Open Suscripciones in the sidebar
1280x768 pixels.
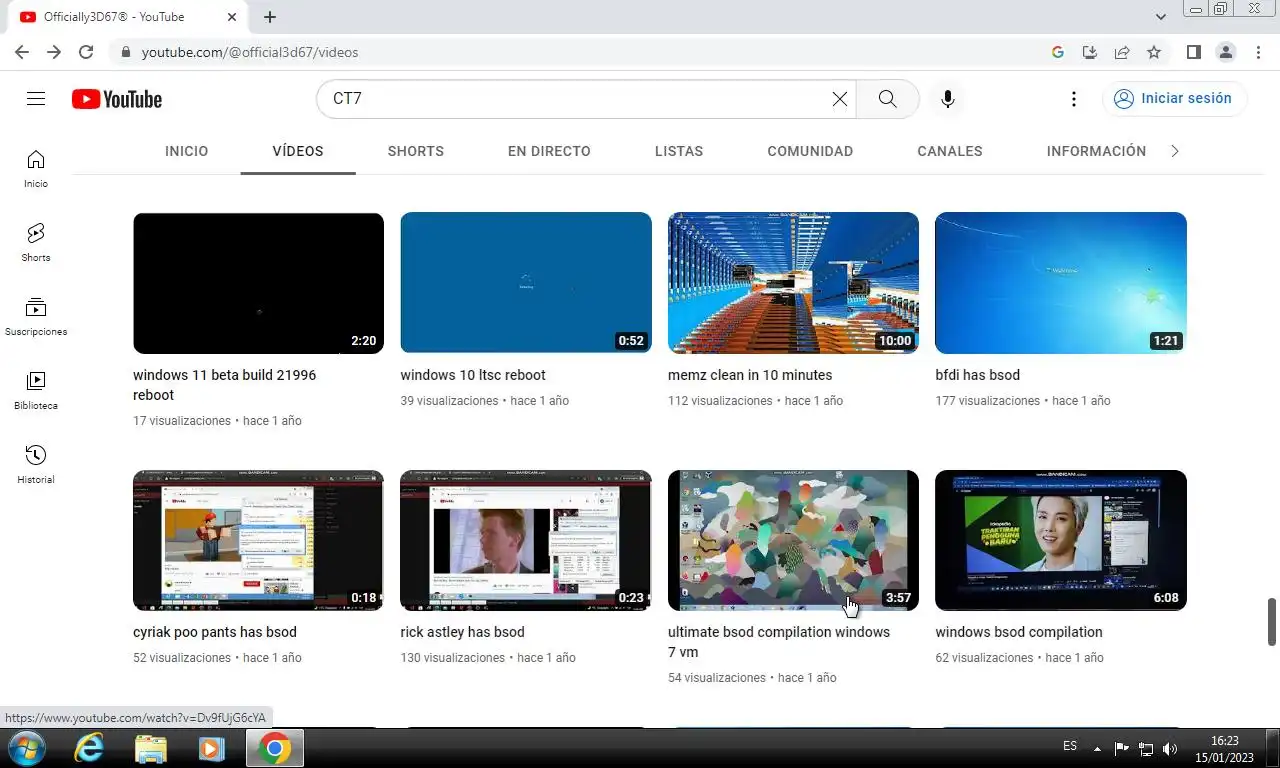pyautogui.click(x=36, y=316)
